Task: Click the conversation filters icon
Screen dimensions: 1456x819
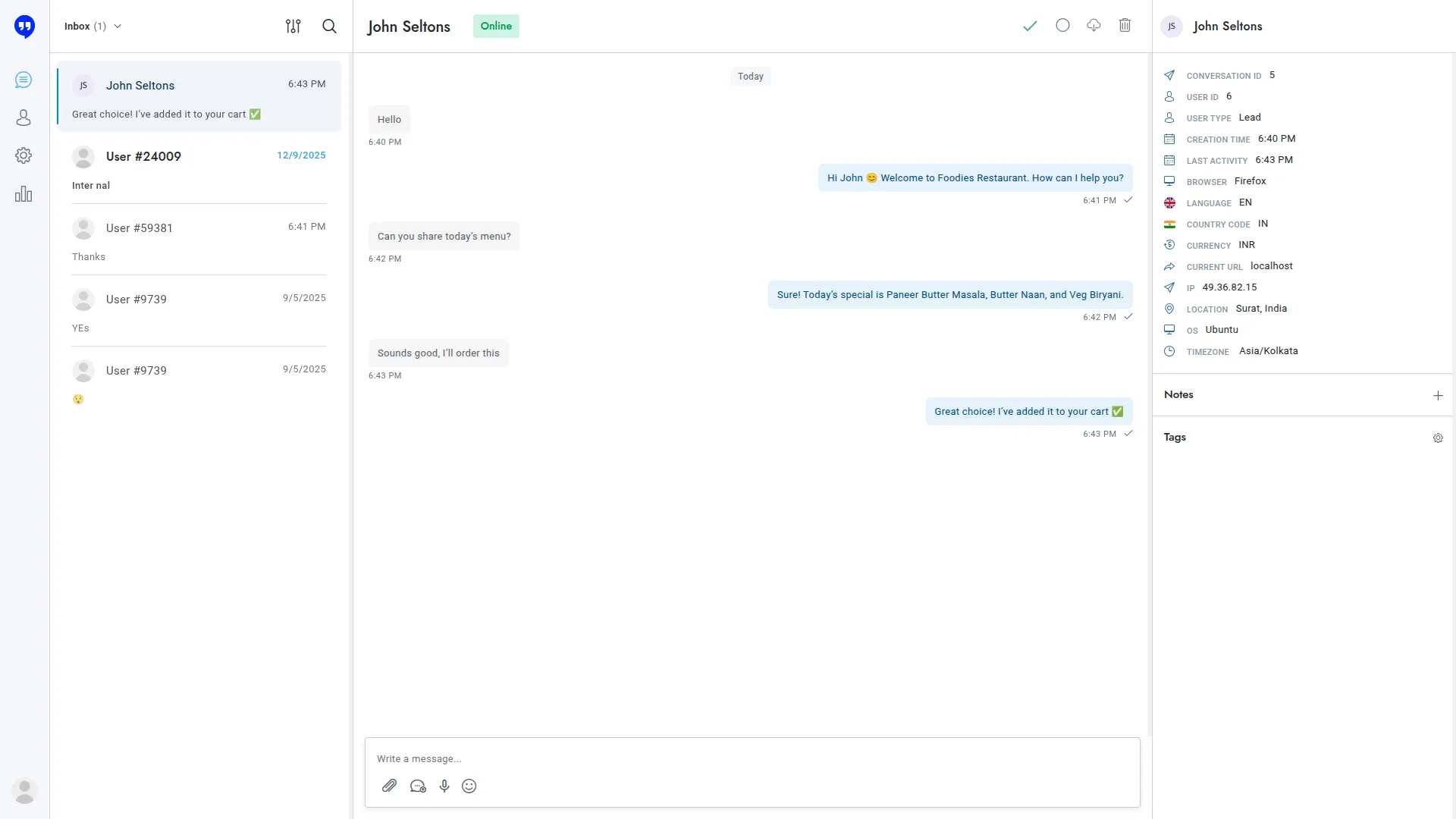Action: [x=293, y=26]
